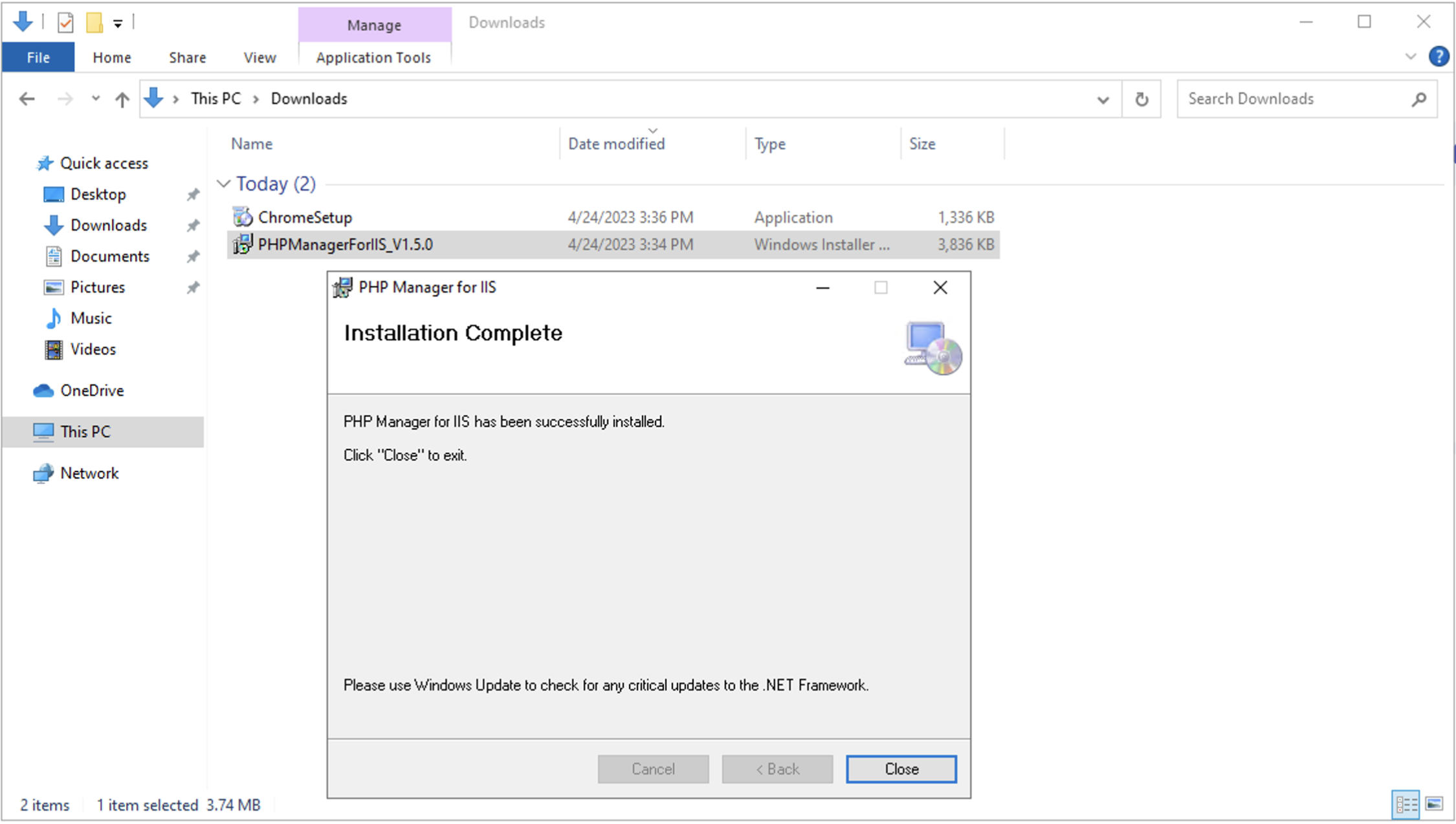Open Network in the navigation pane
The image size is (1456, 824).
pos(90,473)
